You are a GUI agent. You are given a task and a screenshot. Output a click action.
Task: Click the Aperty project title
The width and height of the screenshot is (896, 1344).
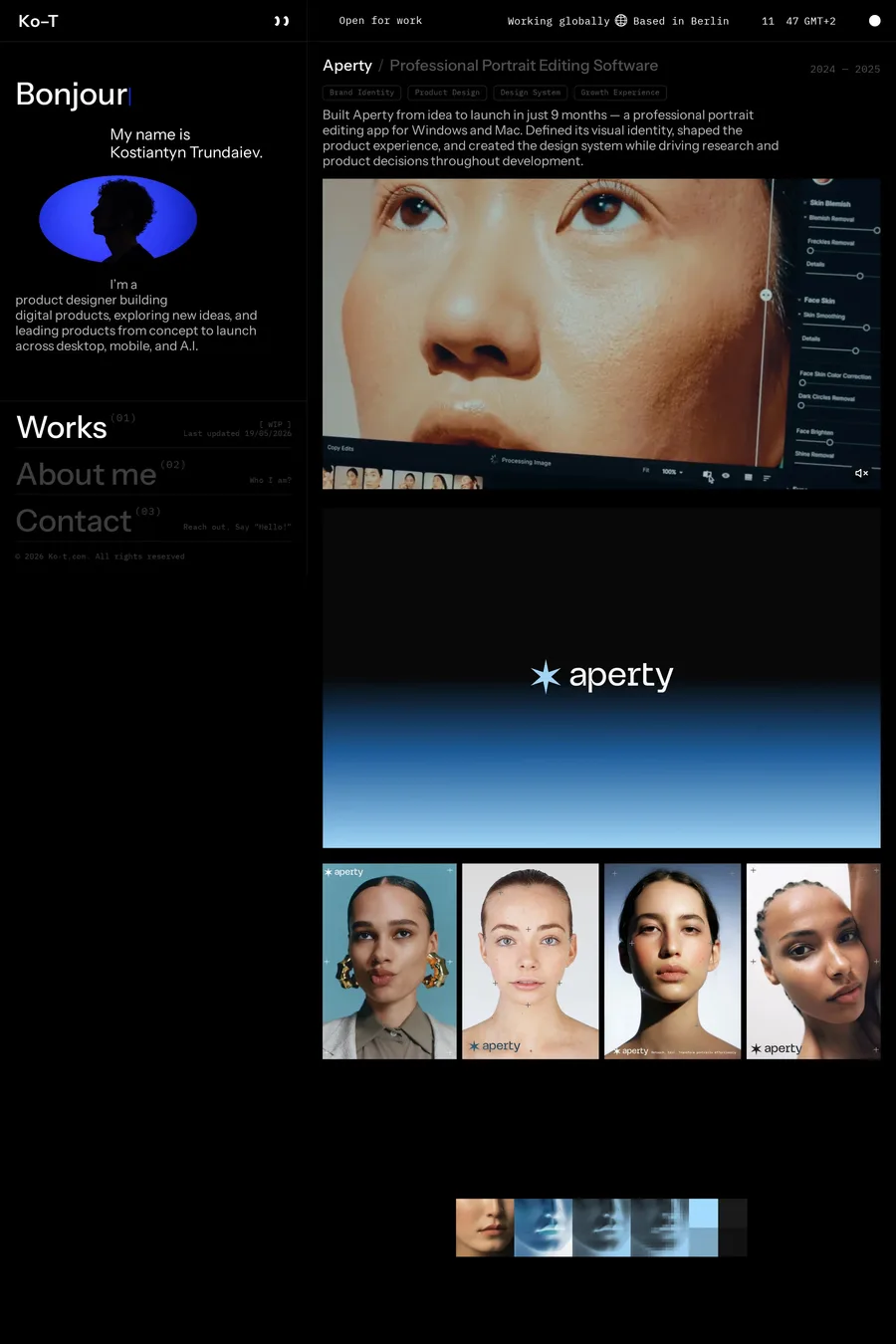(x=347, y=66)
